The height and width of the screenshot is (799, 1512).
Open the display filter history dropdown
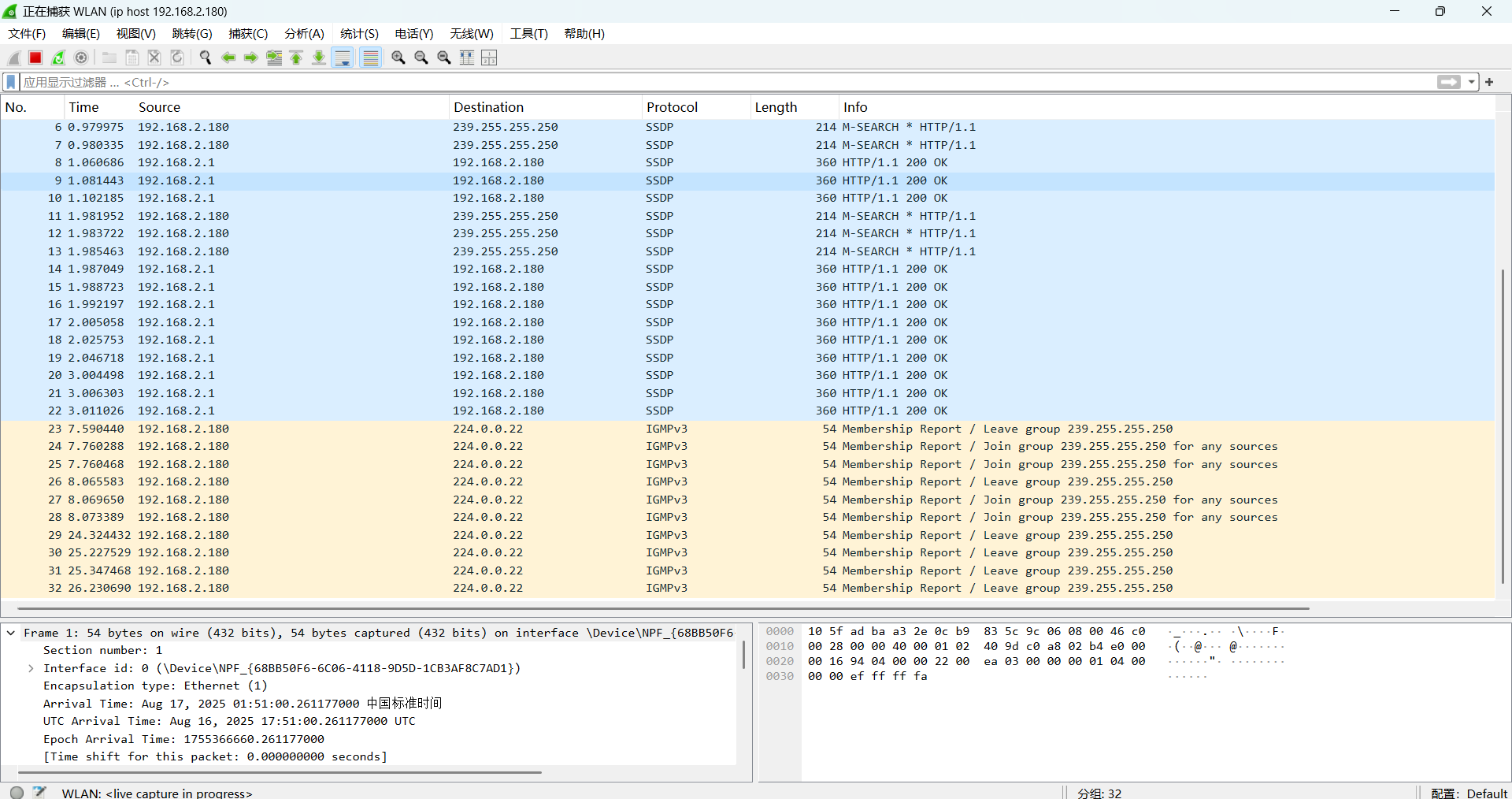(1471, 82)
